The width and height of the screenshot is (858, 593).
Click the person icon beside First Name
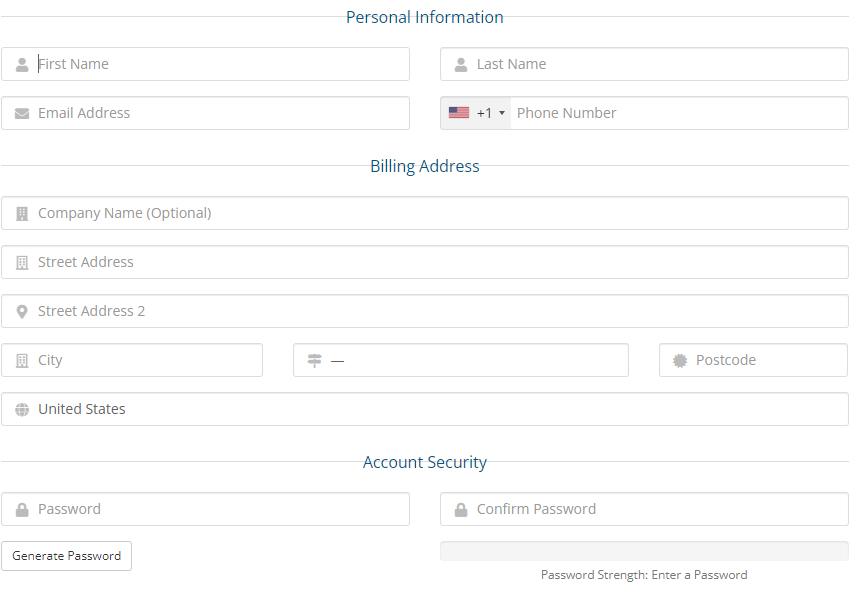[x=22, y=64]
